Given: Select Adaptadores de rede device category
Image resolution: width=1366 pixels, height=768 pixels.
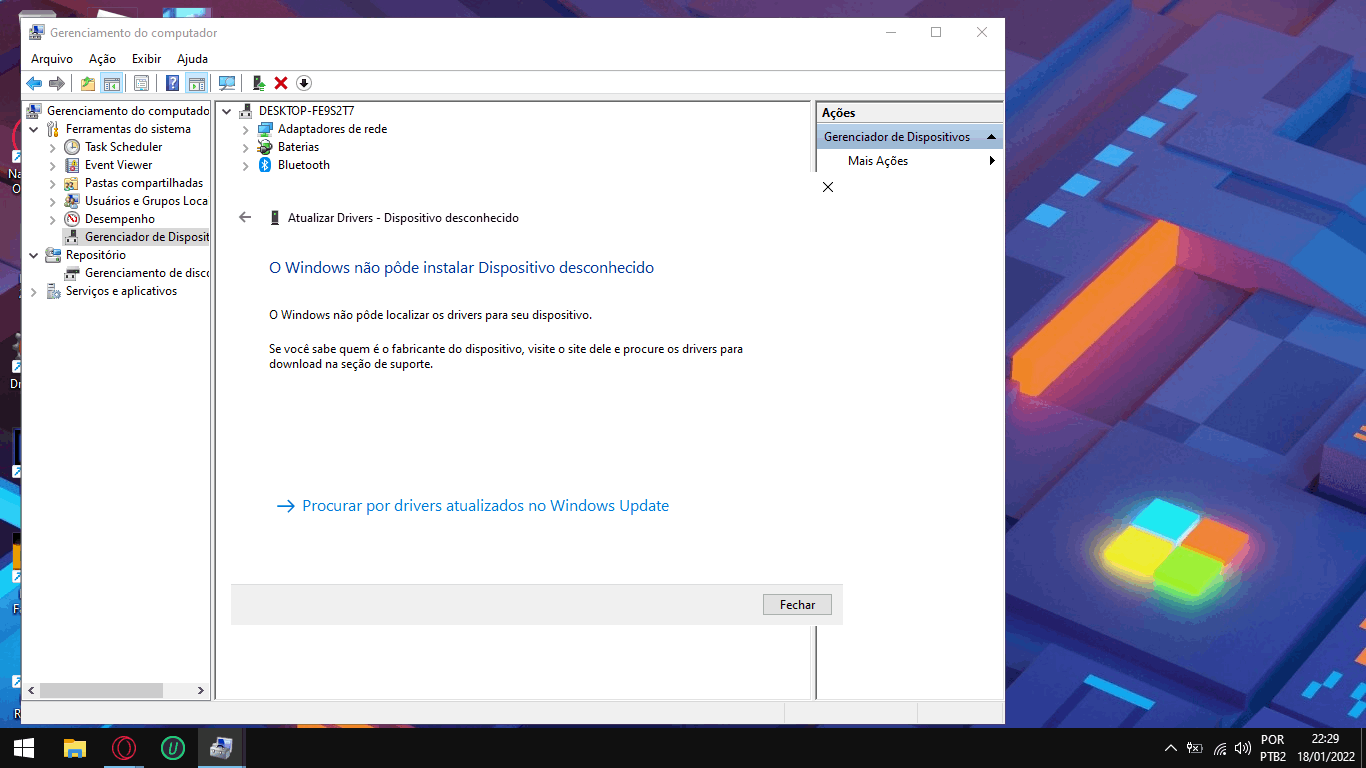Looking at the screenshot, I should tap(332, 129).
